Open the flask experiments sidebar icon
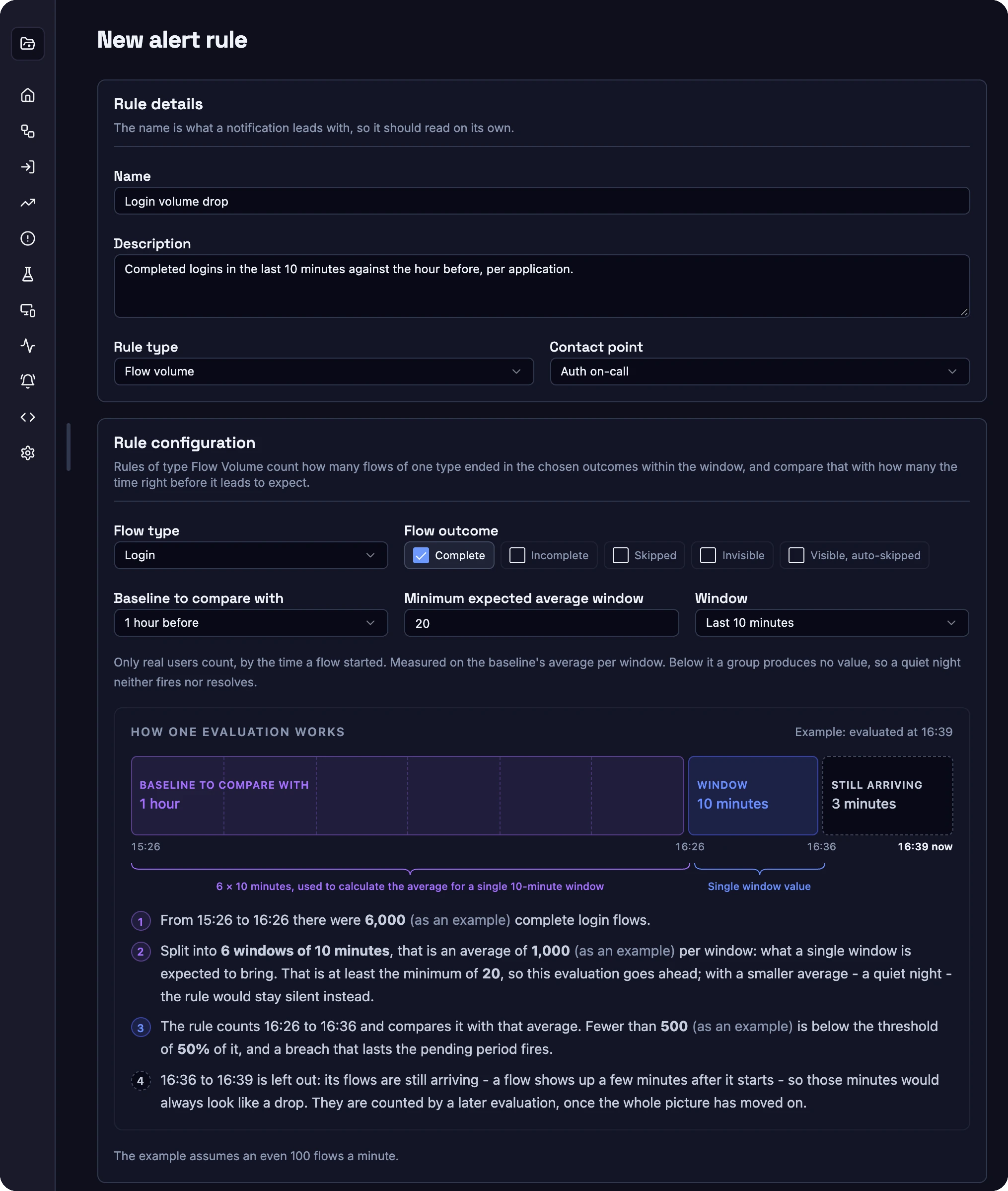The height and width of the screenshot is (1191, 1008). tap(27, 274)
